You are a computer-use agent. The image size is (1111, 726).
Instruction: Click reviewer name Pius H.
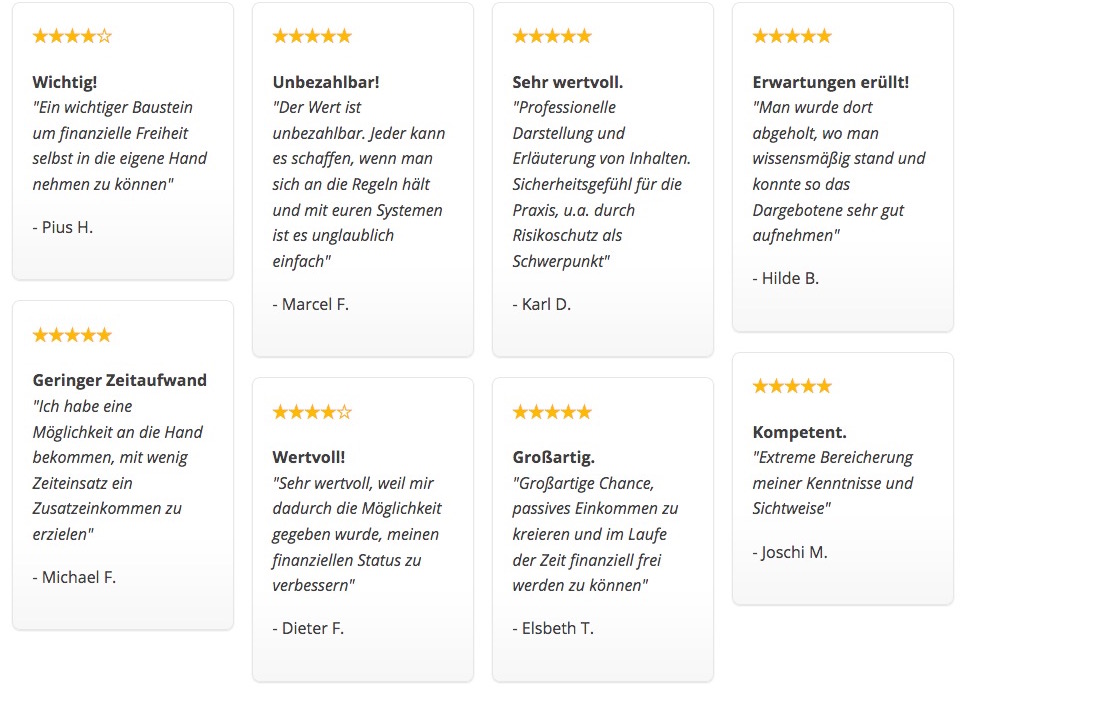tap(63, 227)
